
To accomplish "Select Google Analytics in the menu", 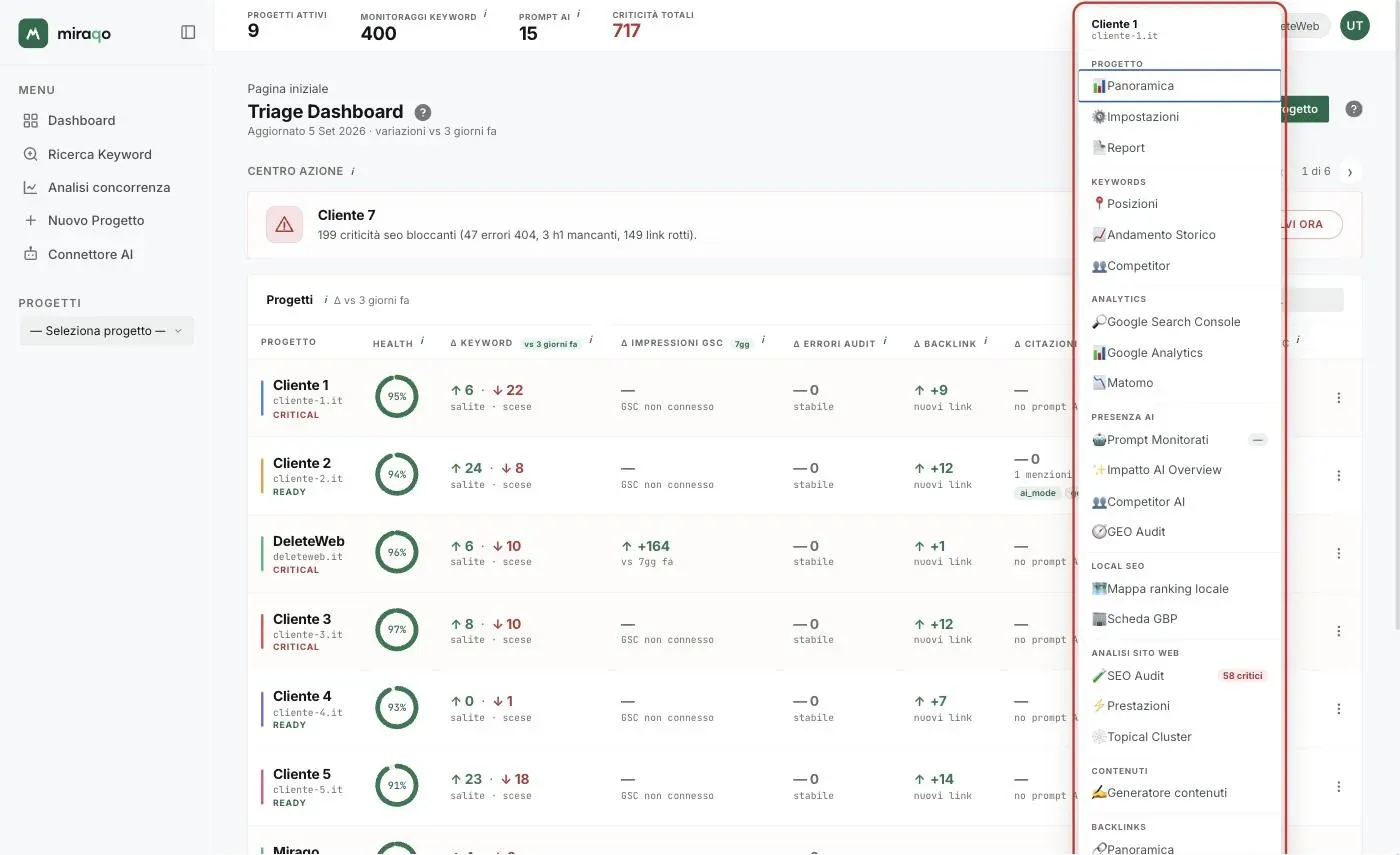I will pos(1179,353).
